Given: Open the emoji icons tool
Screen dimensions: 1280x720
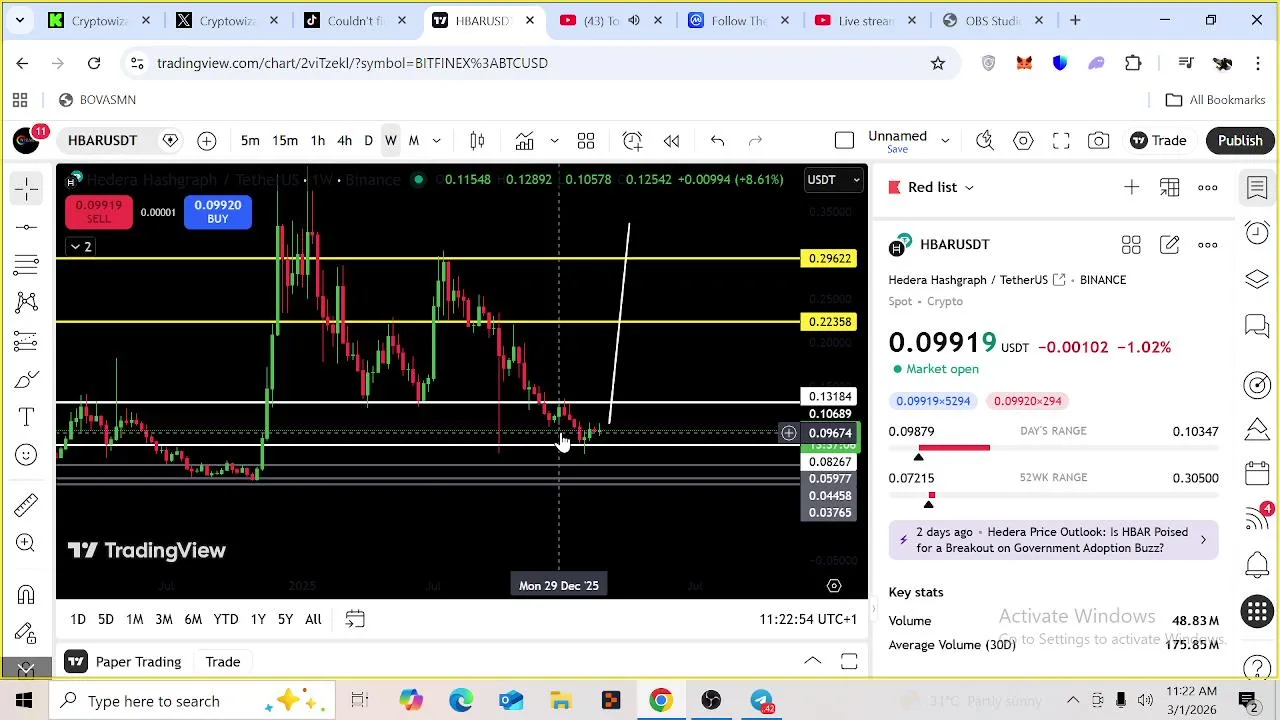Looking at the screenshot, I should (x=27, y=455).
